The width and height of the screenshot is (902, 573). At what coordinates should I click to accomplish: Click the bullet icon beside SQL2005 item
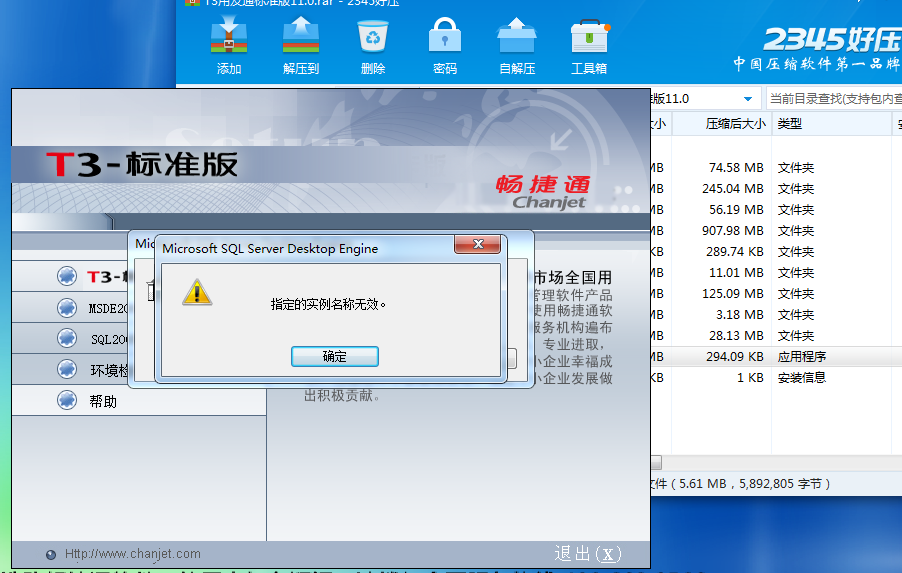[x=67, y=338]
